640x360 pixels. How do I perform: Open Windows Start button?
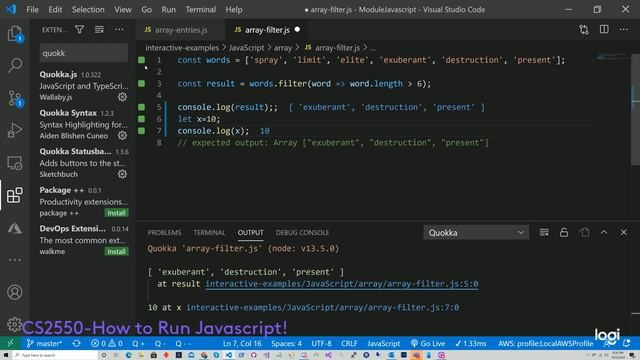click(6, 355)
